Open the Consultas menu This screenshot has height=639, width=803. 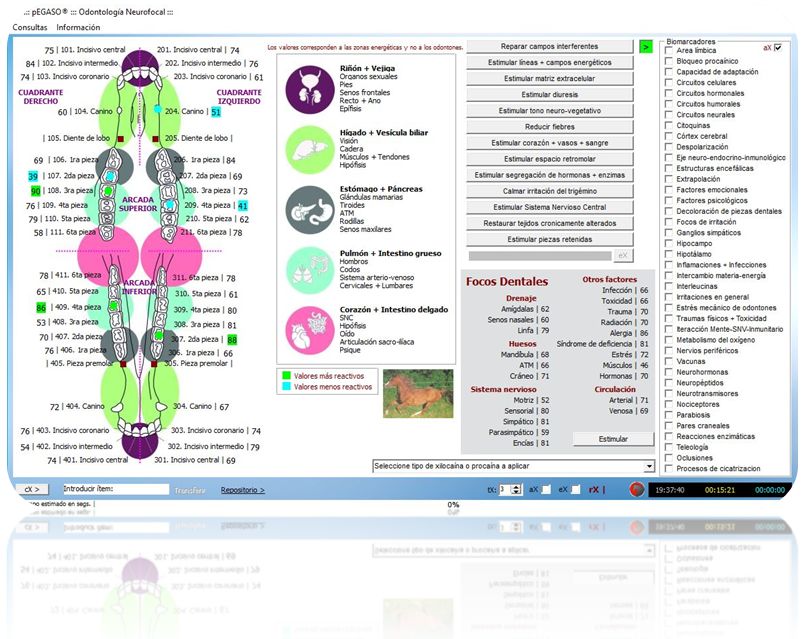(x=30, y=28)
